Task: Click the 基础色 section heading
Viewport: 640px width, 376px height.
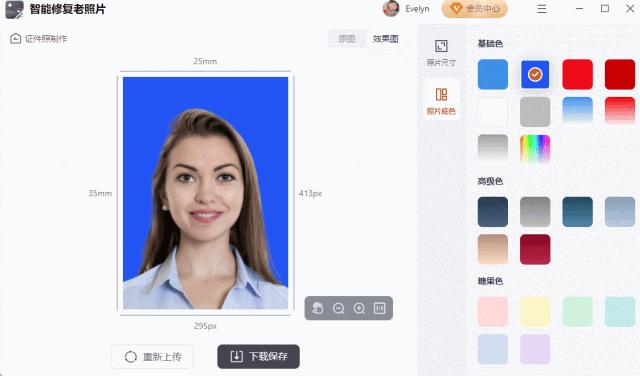Action: point(490,44)
